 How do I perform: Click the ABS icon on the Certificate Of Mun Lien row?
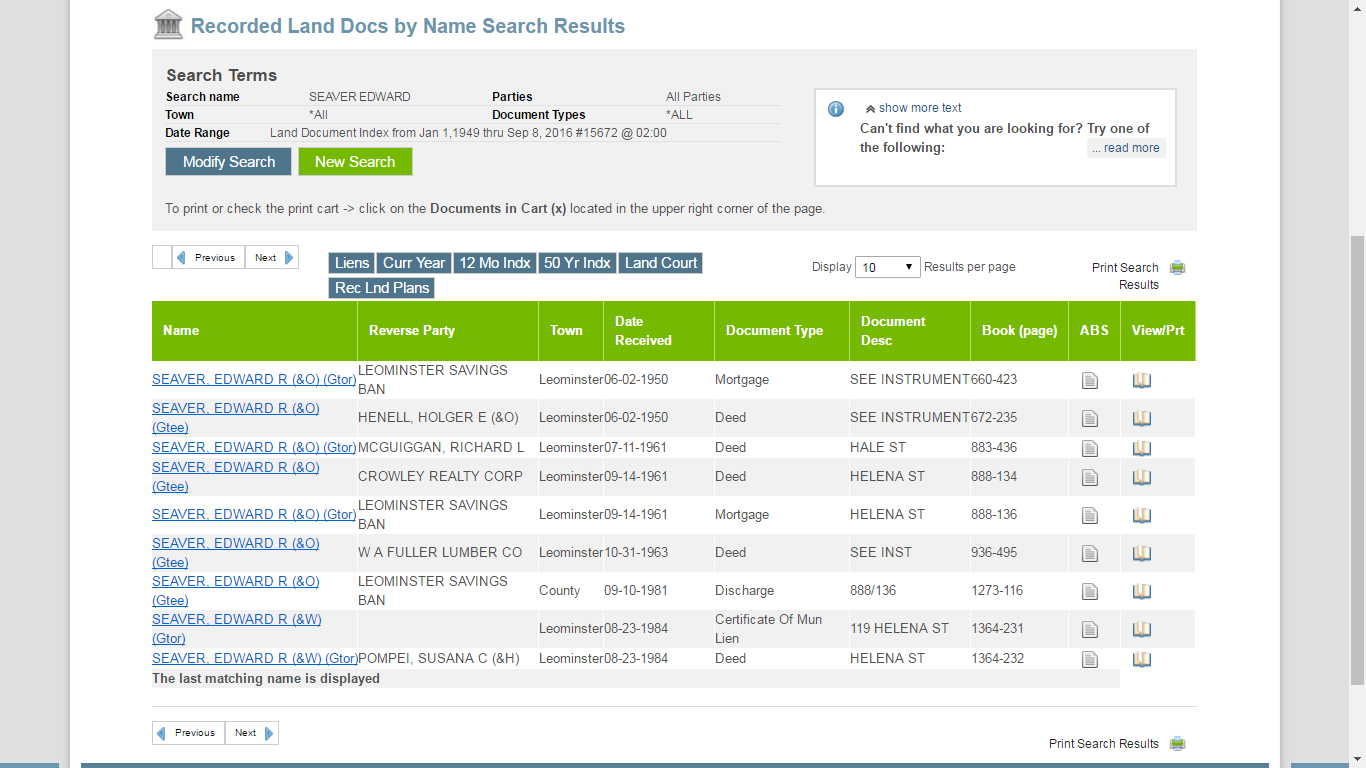point(1089,629)
